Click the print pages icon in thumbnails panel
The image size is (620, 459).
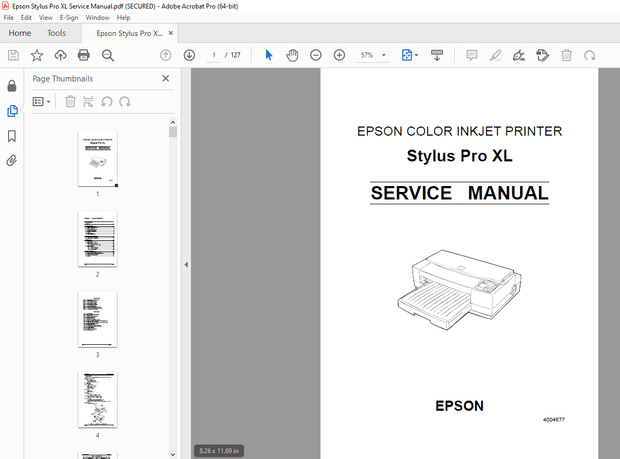tap(88, 102)
